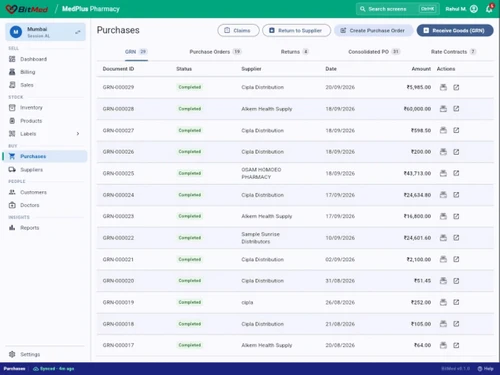500x375 pixels.
Task: Click the Synced cloud status indicator
Action: click(x=54, y=369)
